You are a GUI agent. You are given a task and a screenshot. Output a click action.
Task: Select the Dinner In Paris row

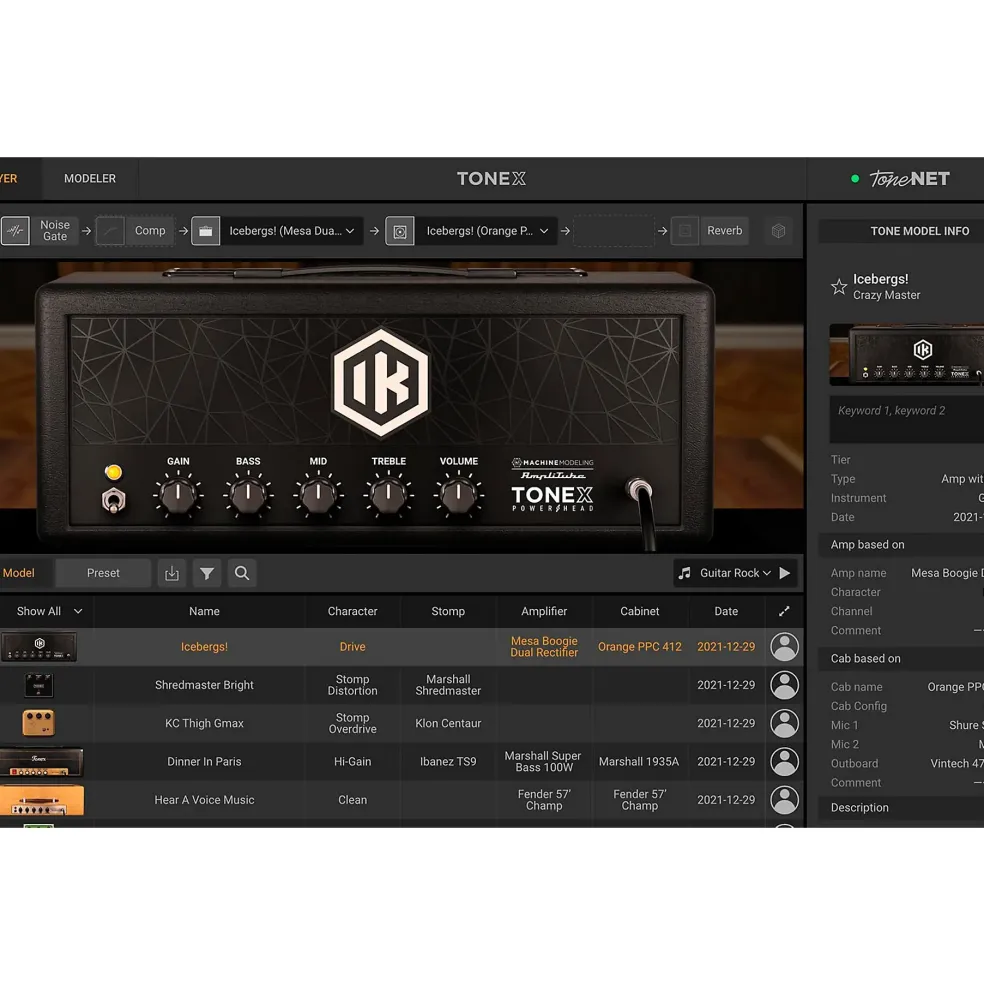point(402,761)
